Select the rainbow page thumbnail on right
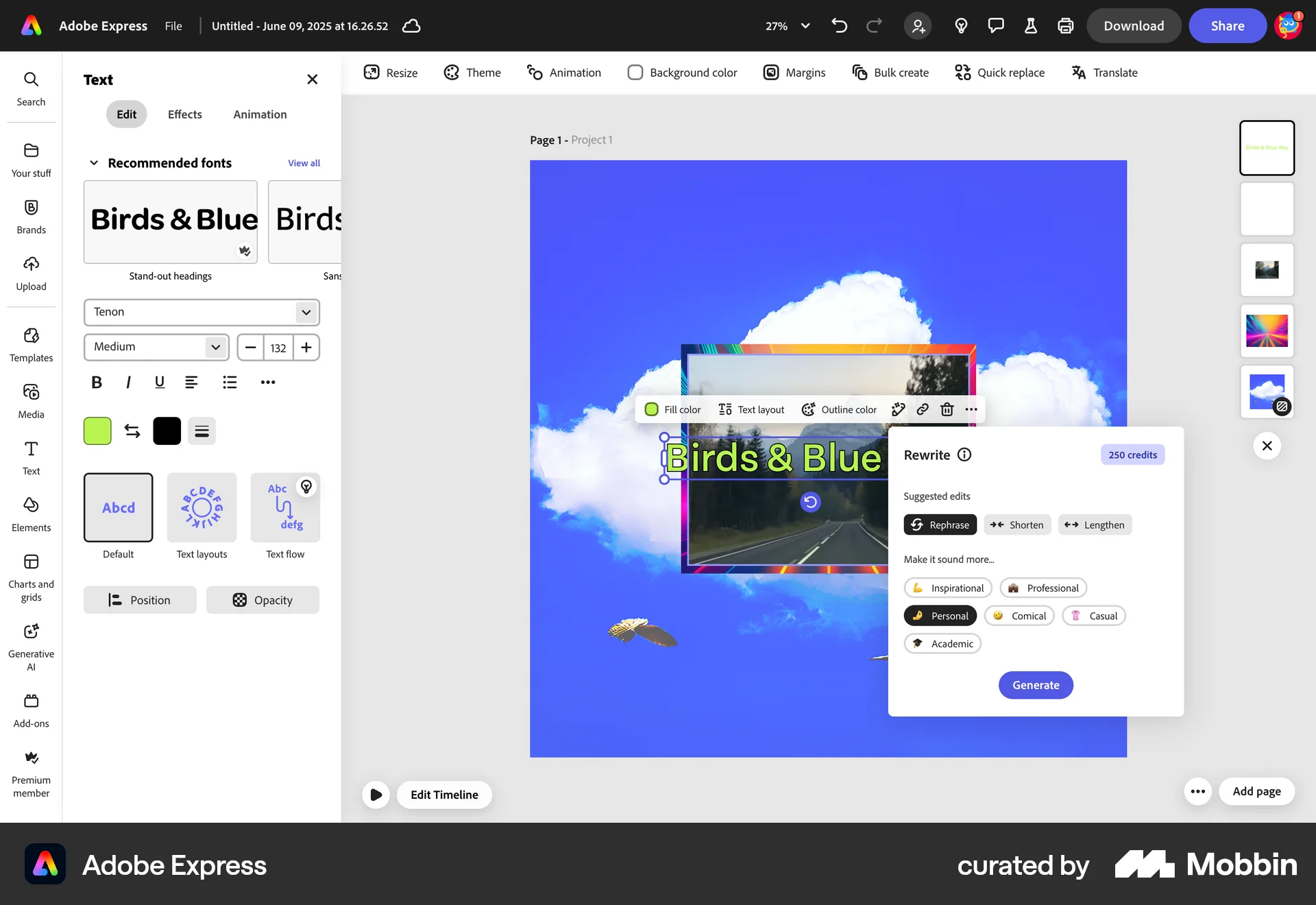Viewport: 1316px width, 905px height. point(1266,331)
